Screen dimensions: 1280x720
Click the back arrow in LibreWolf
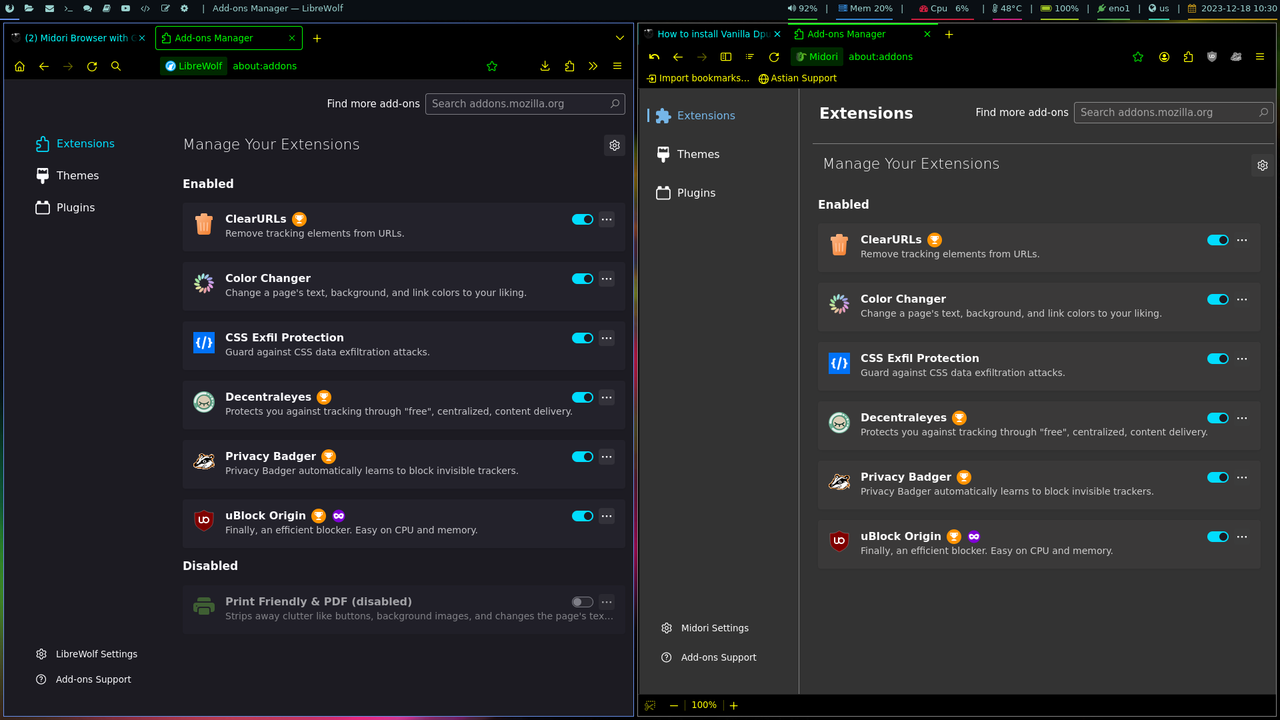click(x=43, y=66)
